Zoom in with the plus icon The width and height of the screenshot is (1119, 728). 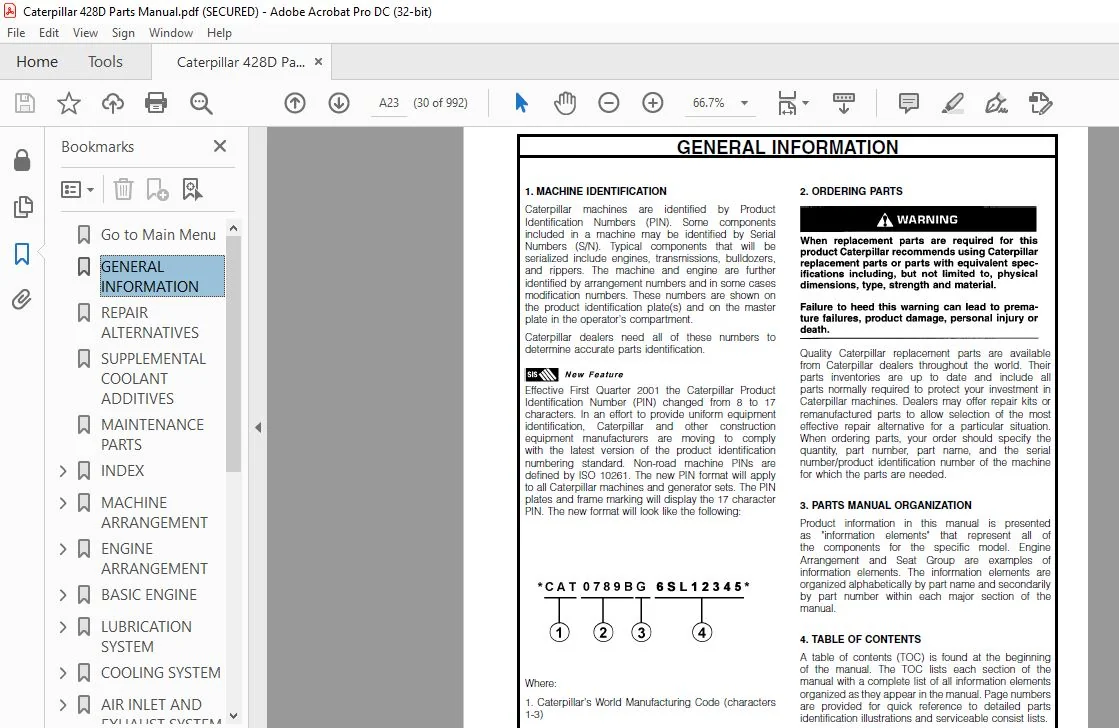pyautogui.click(x=652, y=103)
